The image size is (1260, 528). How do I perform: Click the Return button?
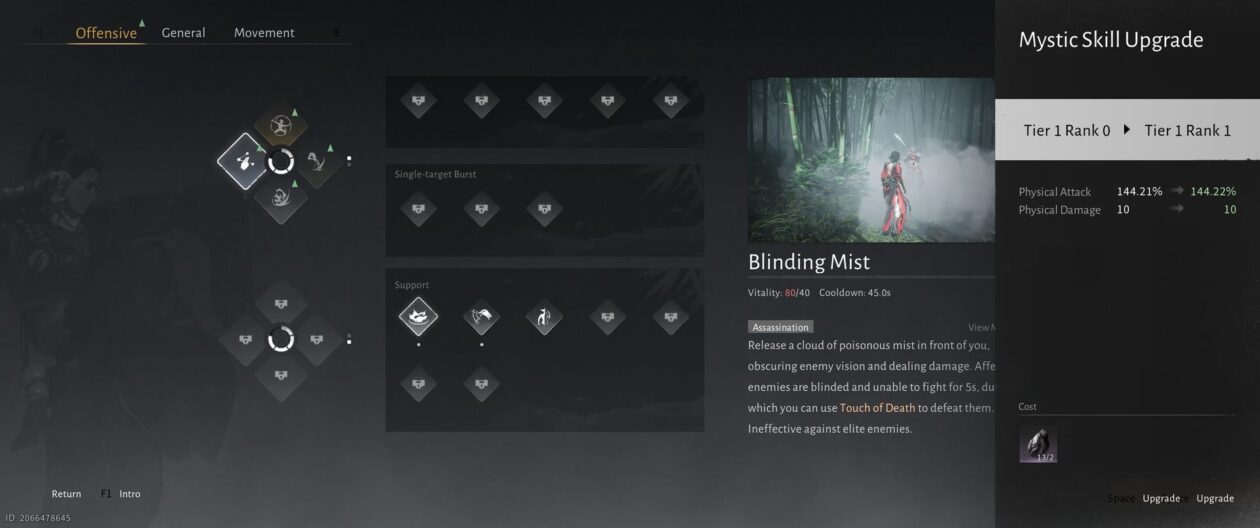coord(66,494)
